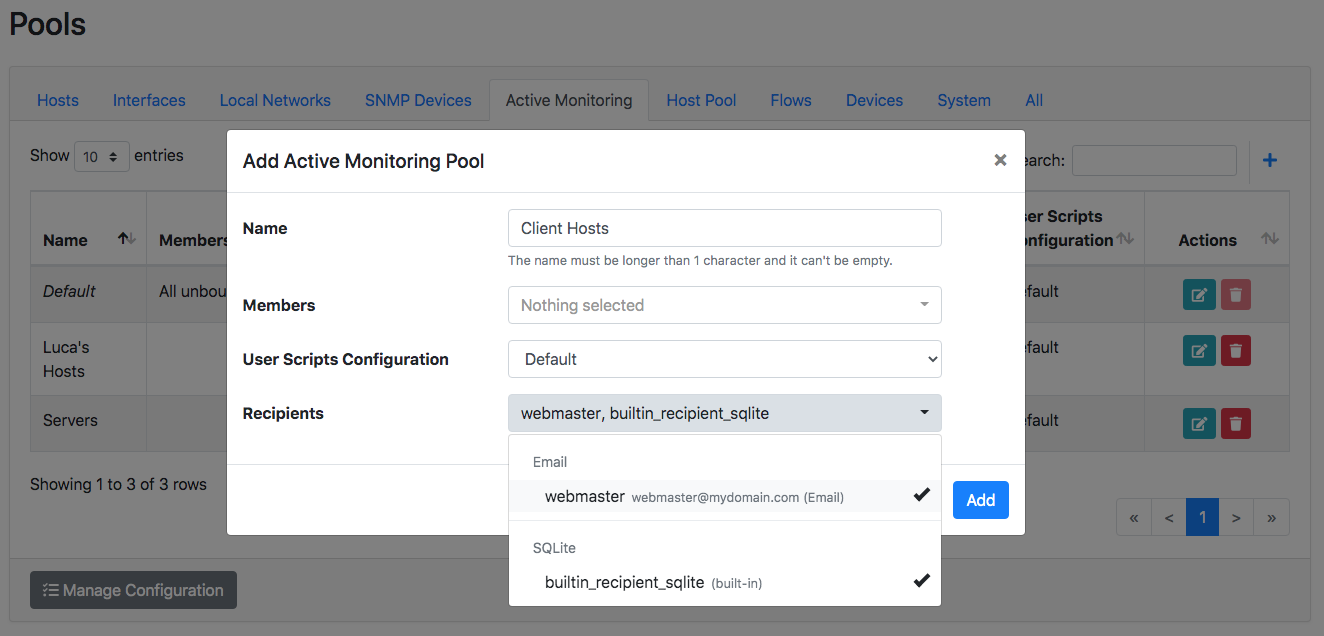Click the Actions column header text

coord(1208,240)
